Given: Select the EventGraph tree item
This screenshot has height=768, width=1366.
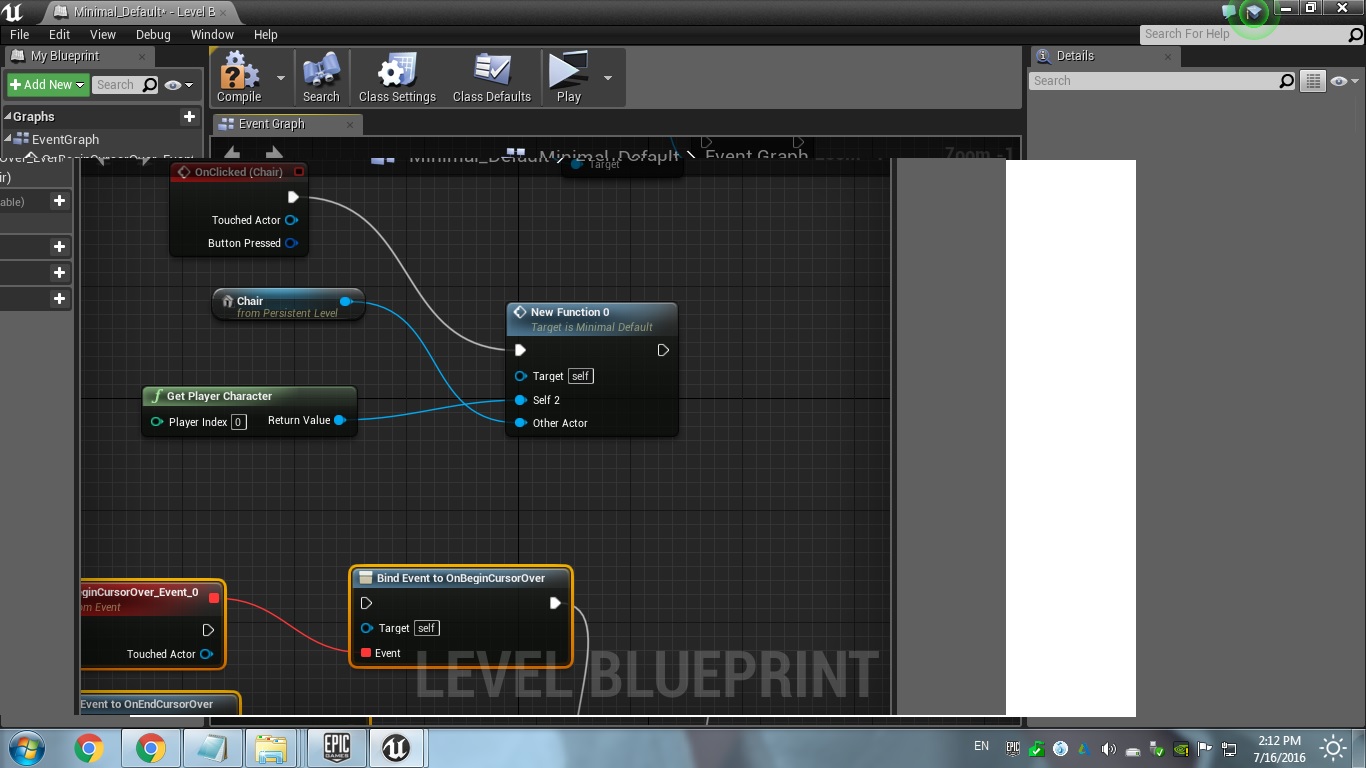Looking at the screenshot, I should [65, 139].
